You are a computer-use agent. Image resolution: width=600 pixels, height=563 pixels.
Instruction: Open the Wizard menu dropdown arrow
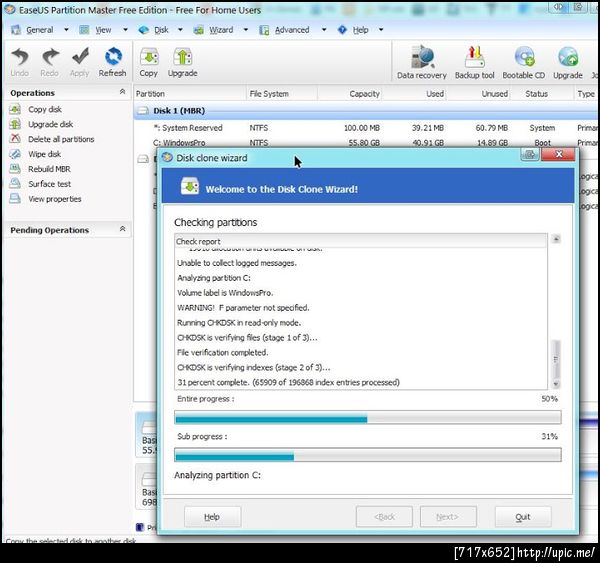pos(246,29)
